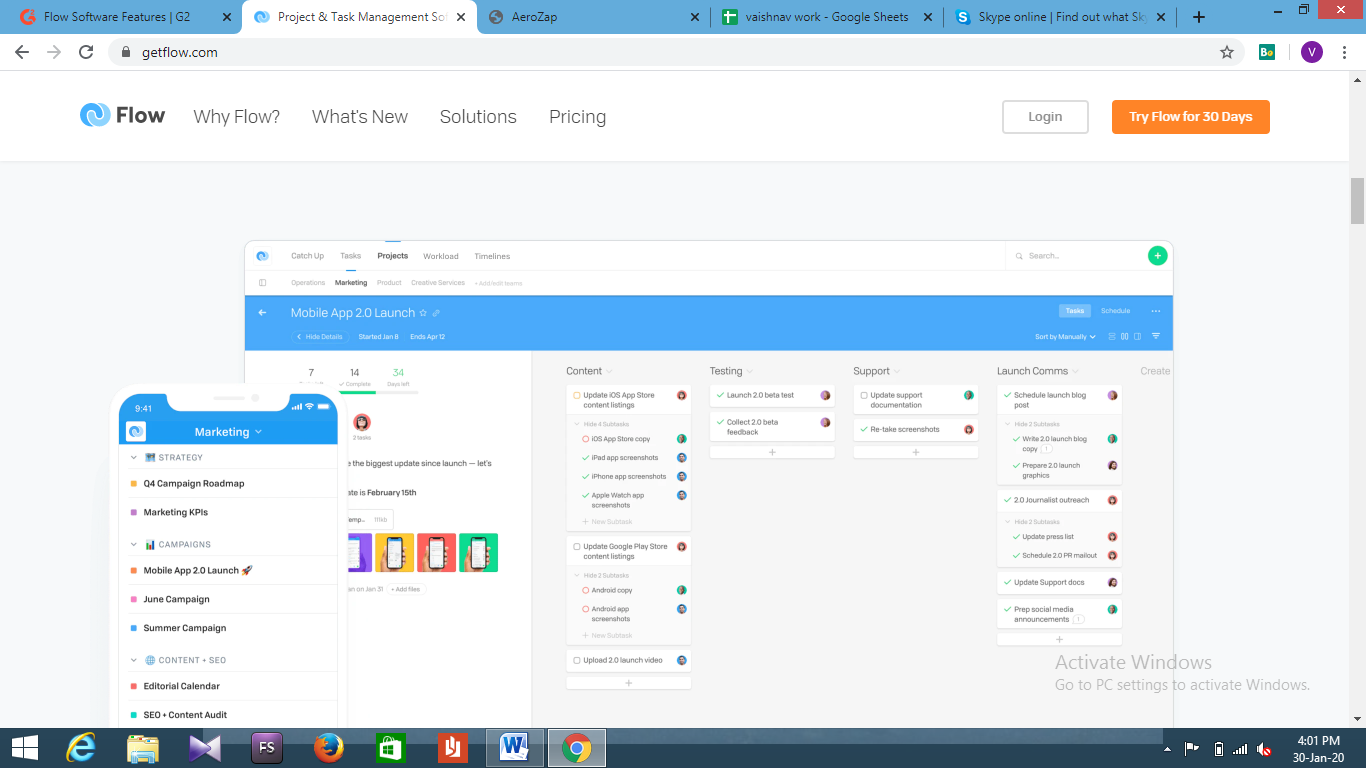Click the search magnifier icon in the app
The image size is (1366, 768).
click(x=1019, y=256)
